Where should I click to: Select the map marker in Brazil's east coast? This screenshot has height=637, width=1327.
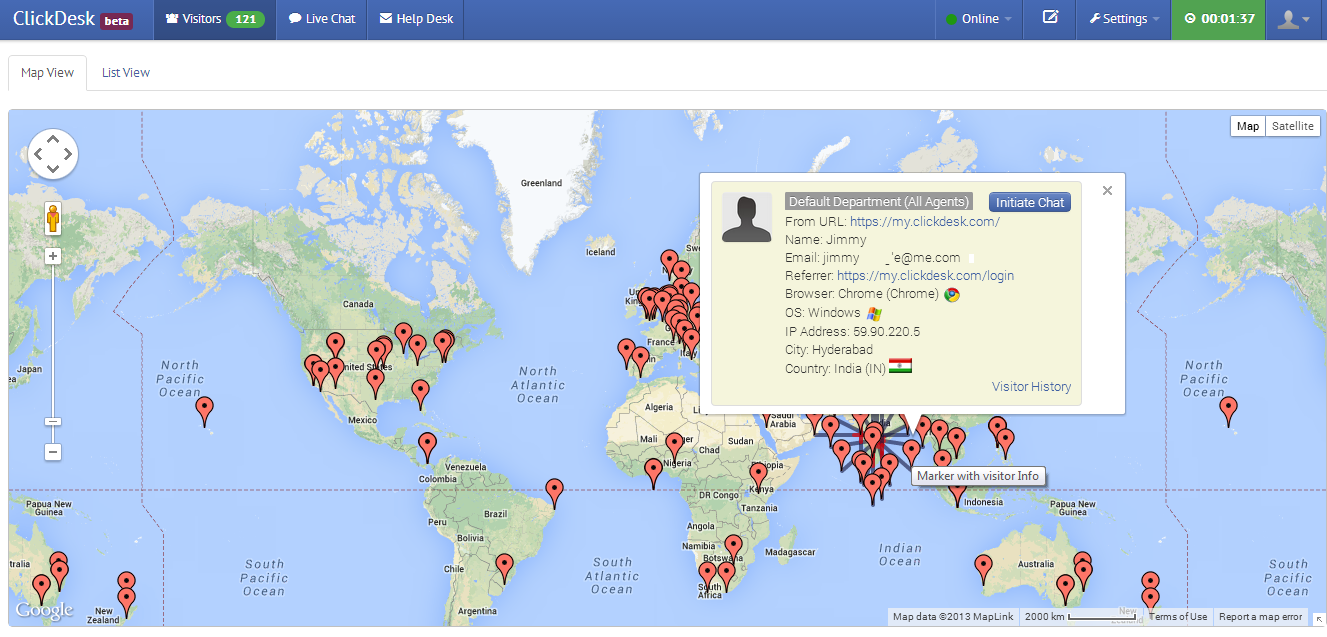(554, 492)
